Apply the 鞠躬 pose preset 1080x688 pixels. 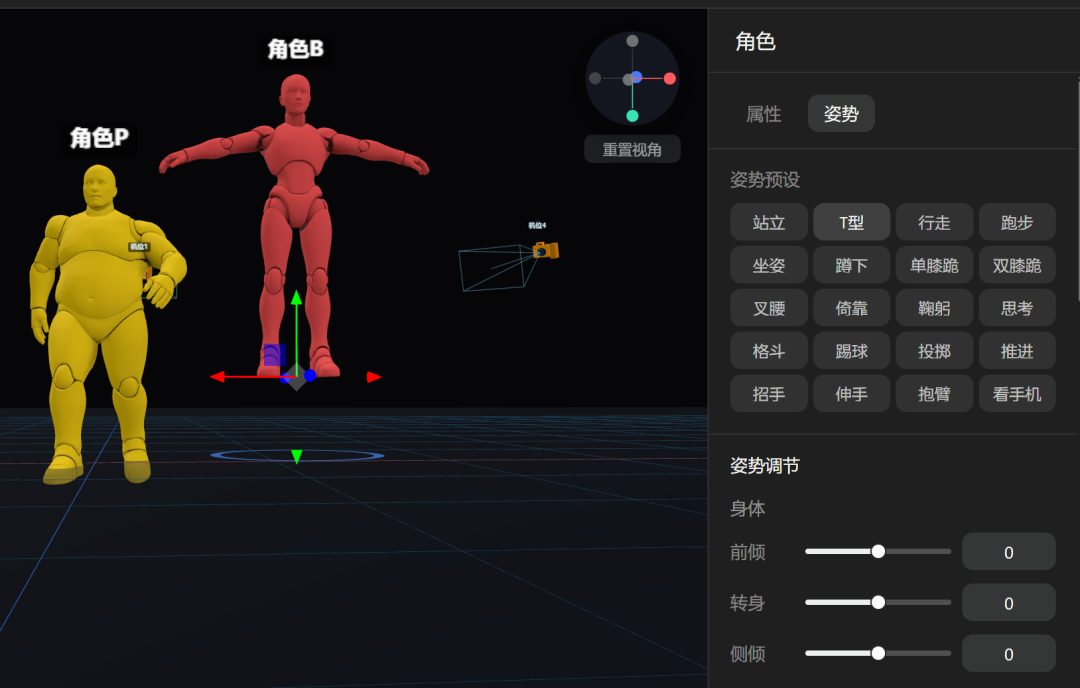click(934, 308)
